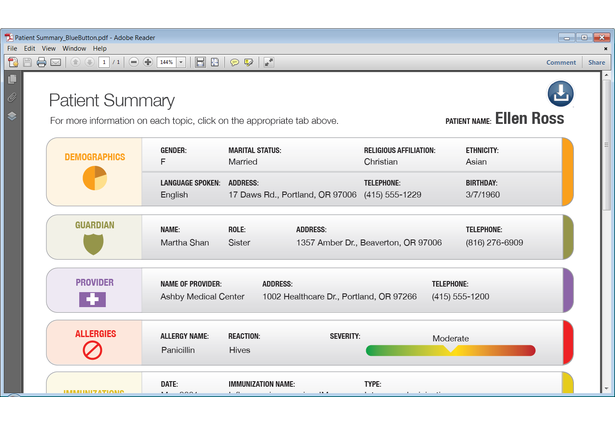Screen dimensions: 615x424
Task: Open the zoom level dropdown arrow
Action: tap(181, 62)
